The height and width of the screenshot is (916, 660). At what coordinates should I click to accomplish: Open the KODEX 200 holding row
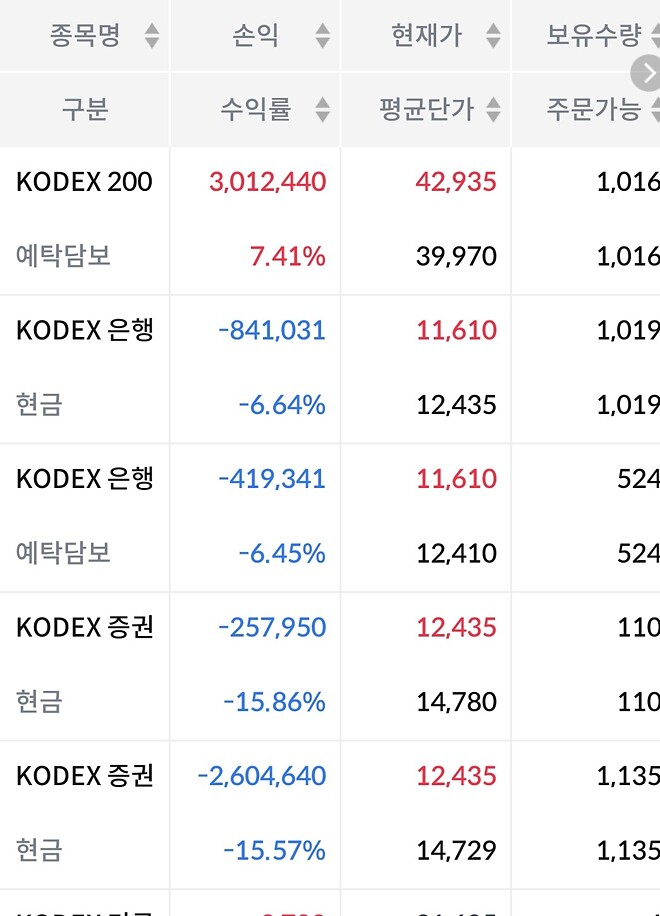point(84,182)
